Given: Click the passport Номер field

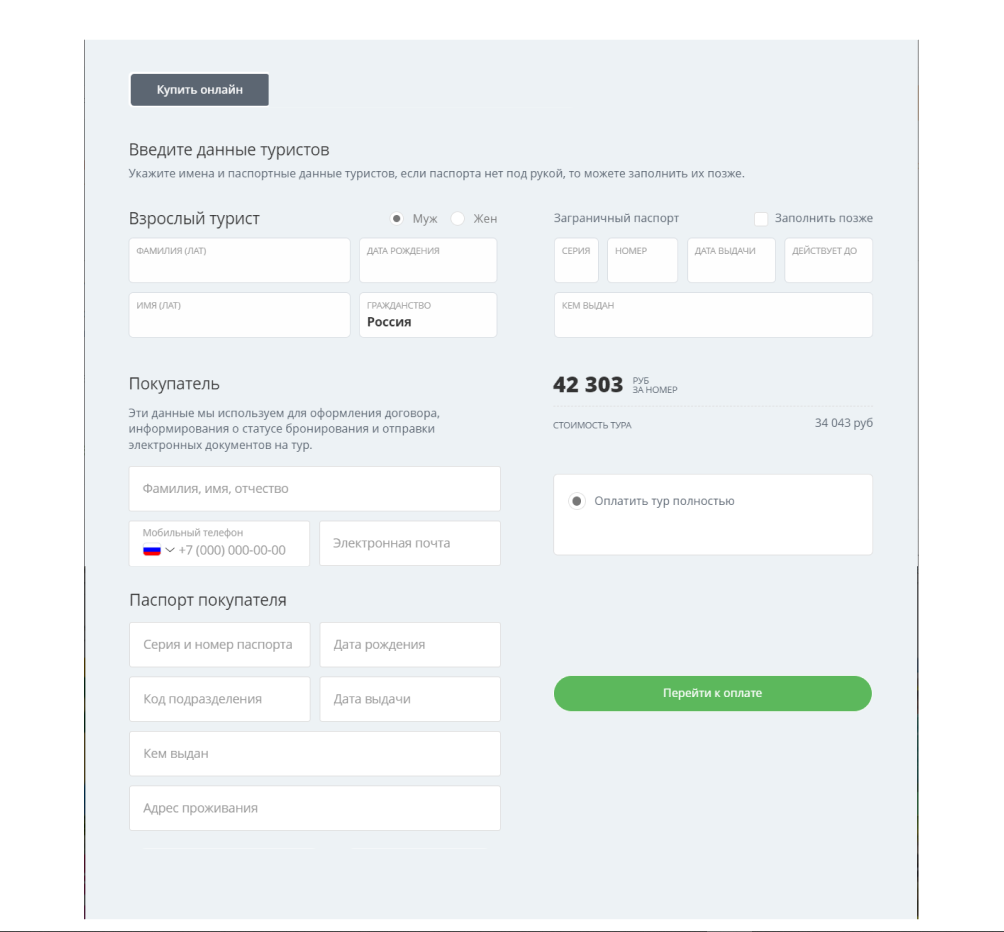Looking at the screenshot, I should [642, 260].
